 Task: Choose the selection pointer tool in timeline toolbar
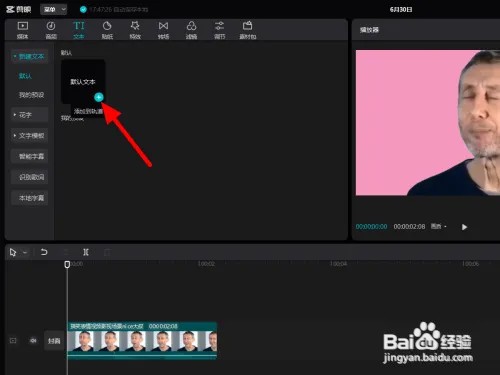(13, 252)
